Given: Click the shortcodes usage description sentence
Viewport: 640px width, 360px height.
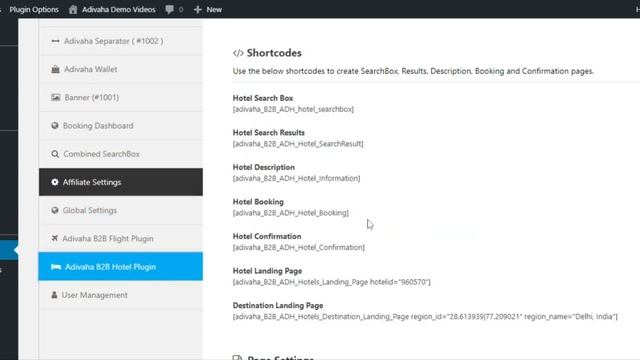Looking at the screenshot, I should [413, 71].
